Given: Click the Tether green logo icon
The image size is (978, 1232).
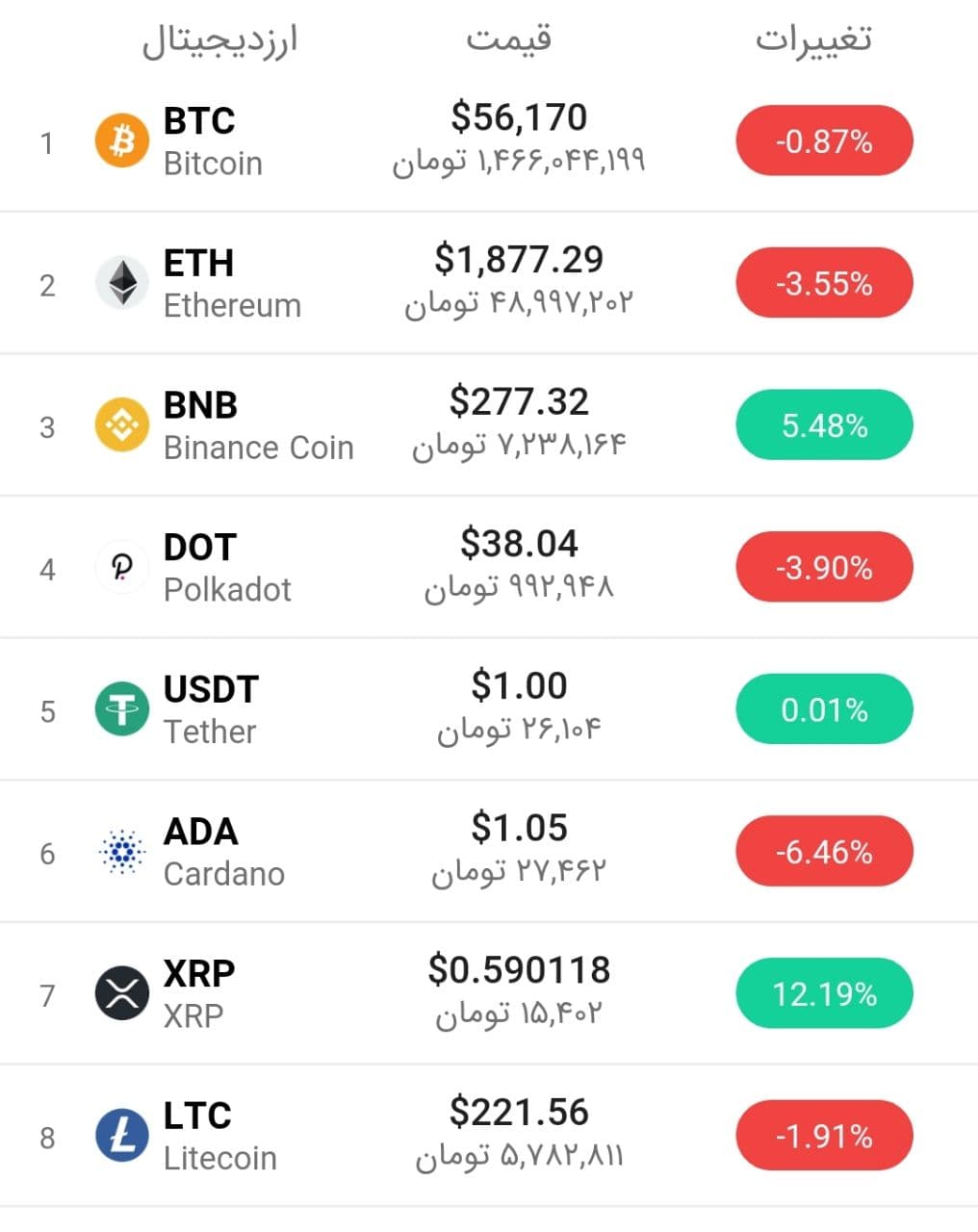Looking at the screenshot, I should (x=122, y=709).
